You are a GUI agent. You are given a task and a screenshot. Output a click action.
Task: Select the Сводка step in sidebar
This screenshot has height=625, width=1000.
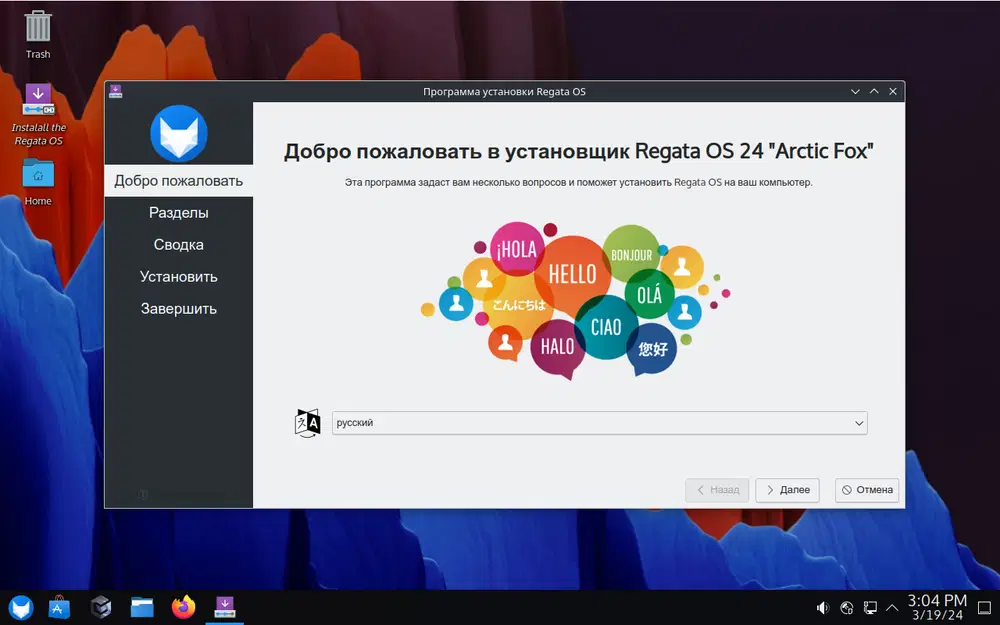point(179,245)
